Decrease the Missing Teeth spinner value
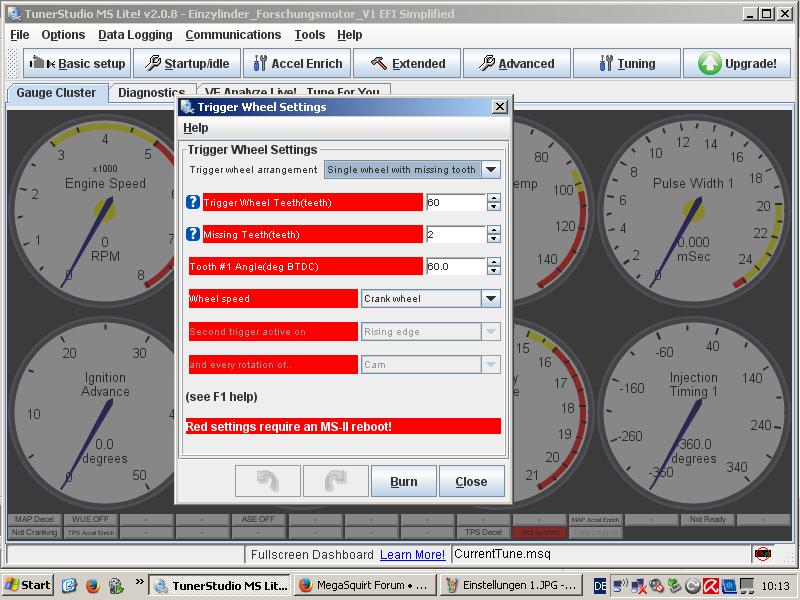The width and height of the screenshot is (800, 600). click(494, 239)
